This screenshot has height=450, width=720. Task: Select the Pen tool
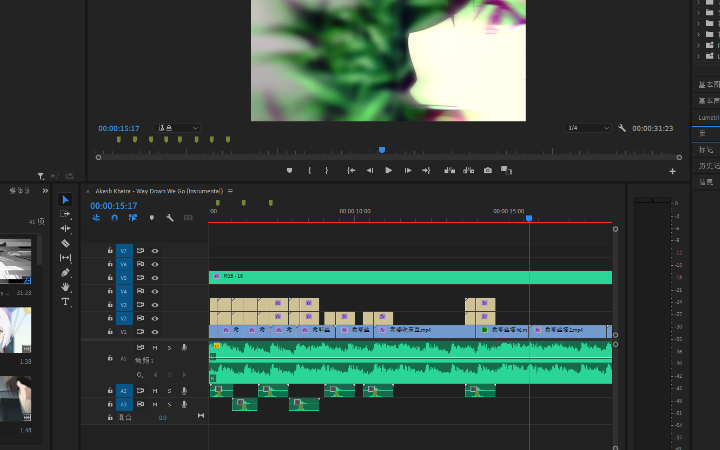(65, 272)
